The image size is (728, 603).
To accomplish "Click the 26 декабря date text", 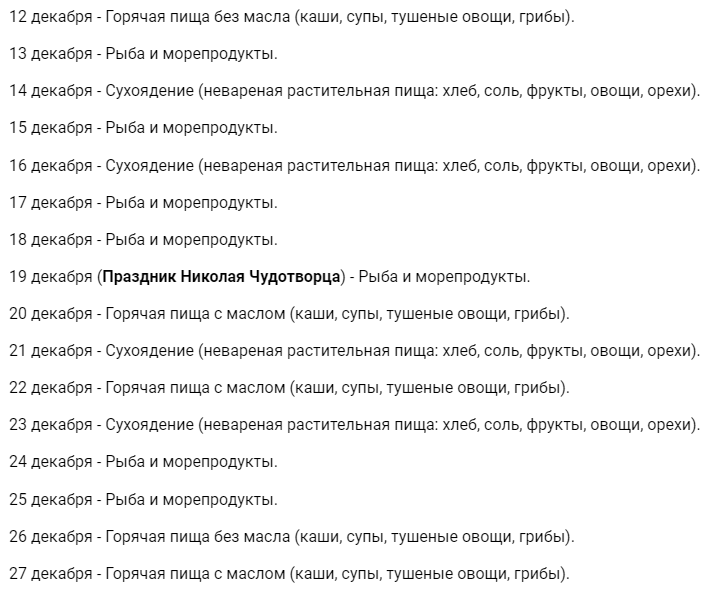I will (x=51, y=537).
